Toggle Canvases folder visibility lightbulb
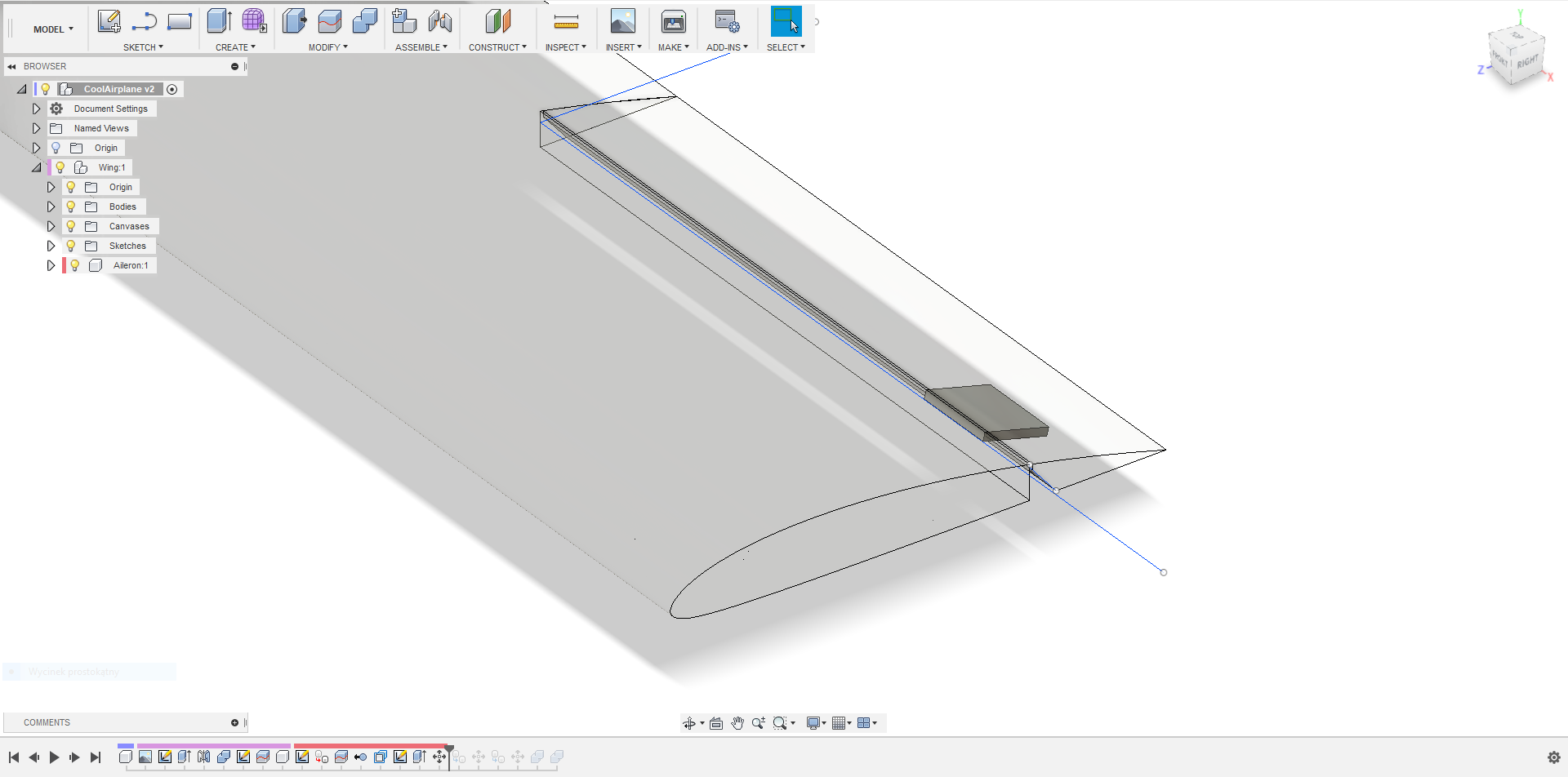 (x=71, y=226)
